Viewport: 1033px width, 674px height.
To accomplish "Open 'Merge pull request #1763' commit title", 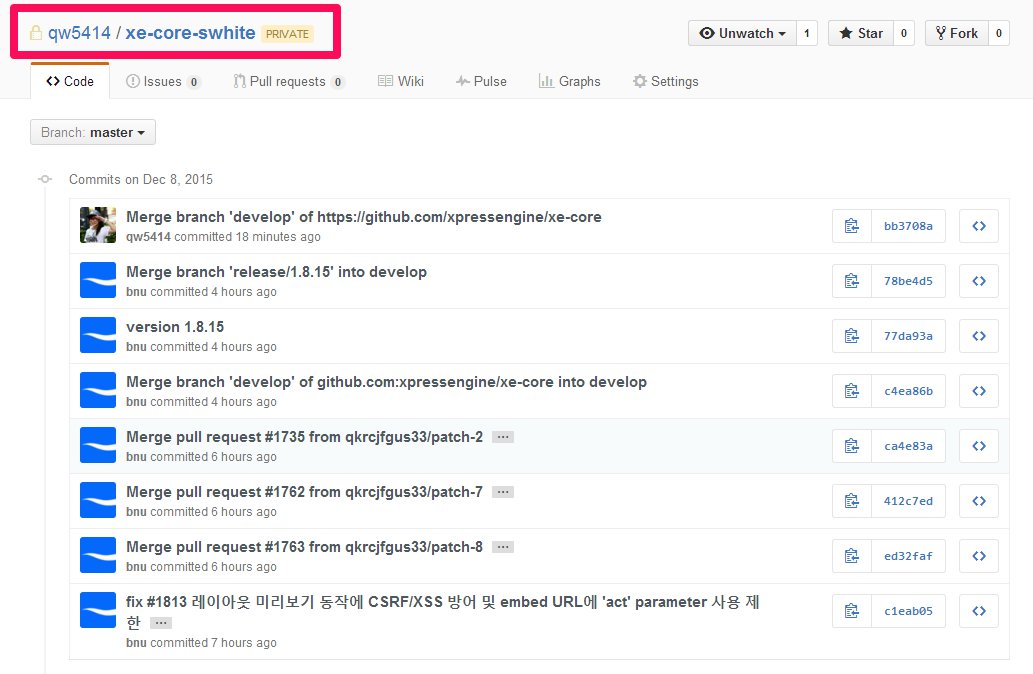I will (304, 547).
